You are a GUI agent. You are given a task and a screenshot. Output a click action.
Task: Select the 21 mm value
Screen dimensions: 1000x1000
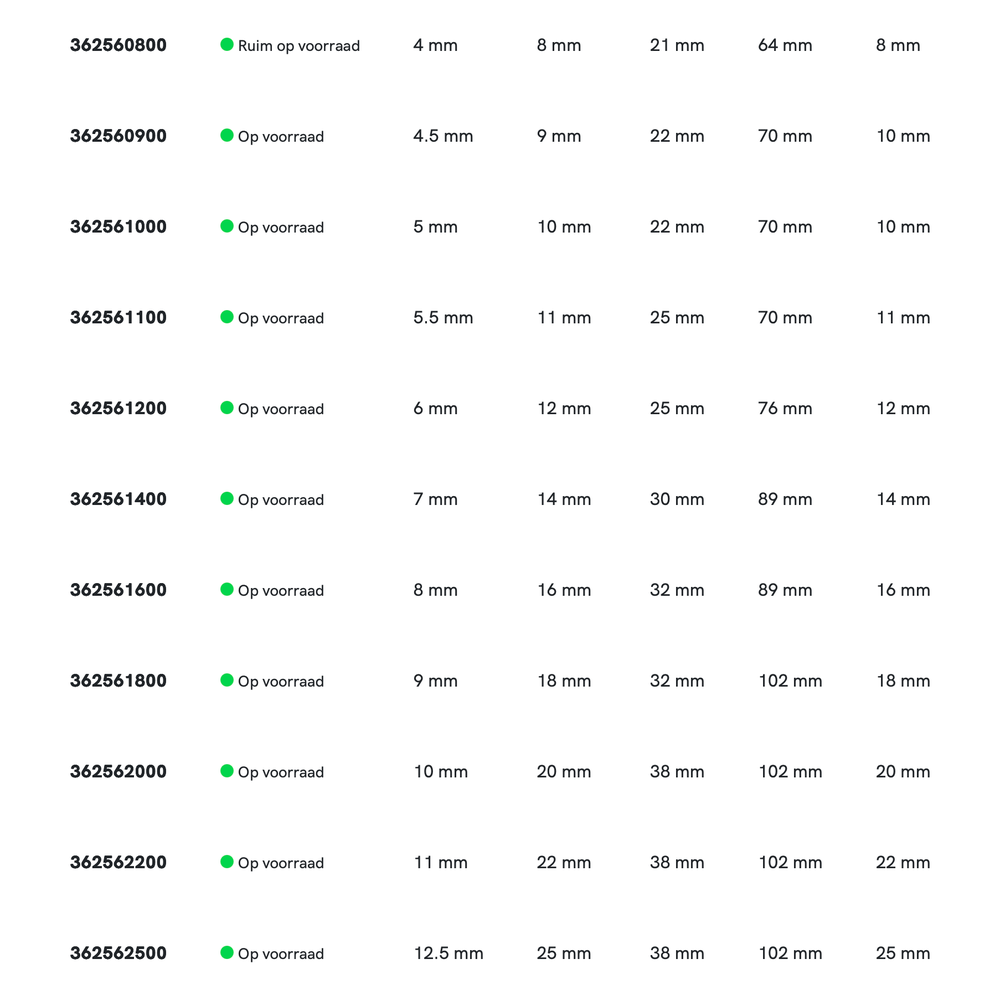pyautogui.click(x=677, y=45)
